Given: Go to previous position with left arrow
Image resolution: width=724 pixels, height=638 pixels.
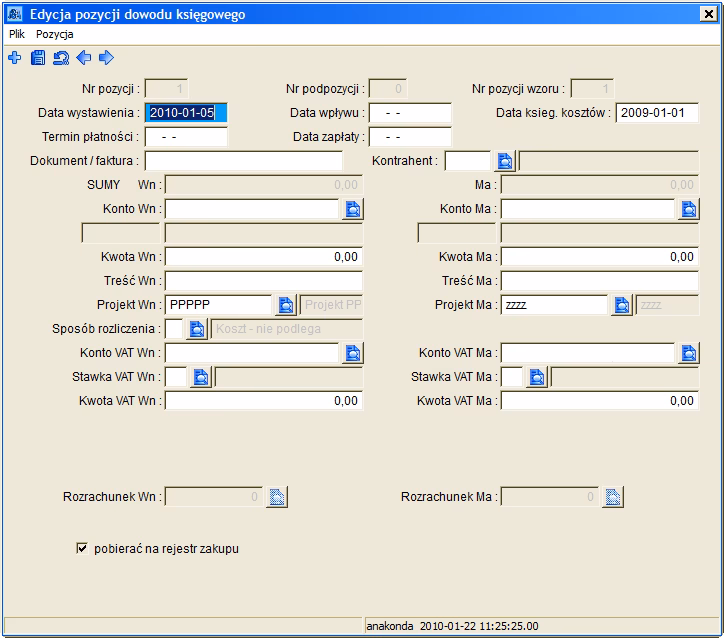Looking at the screenshot, I should tap(84, 58).
